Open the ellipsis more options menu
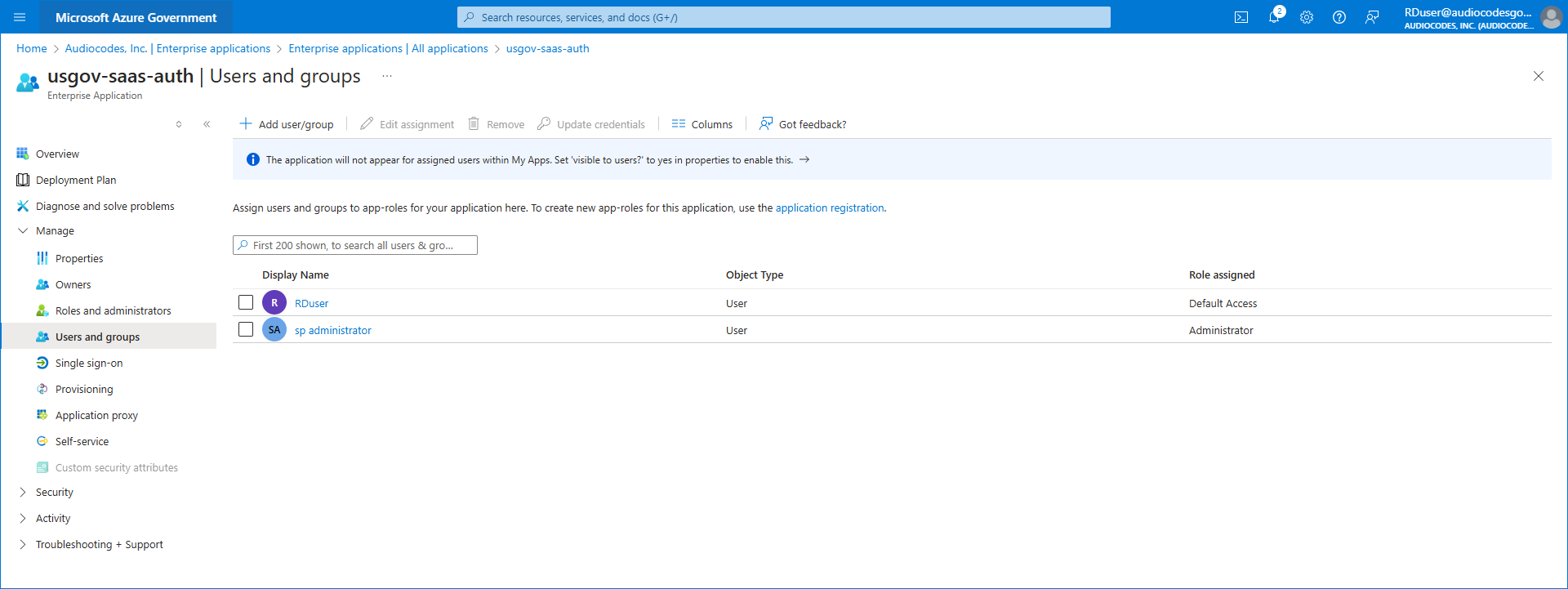Image resolution: width=1568 pixels, height=589 pixels. point(387,76)
